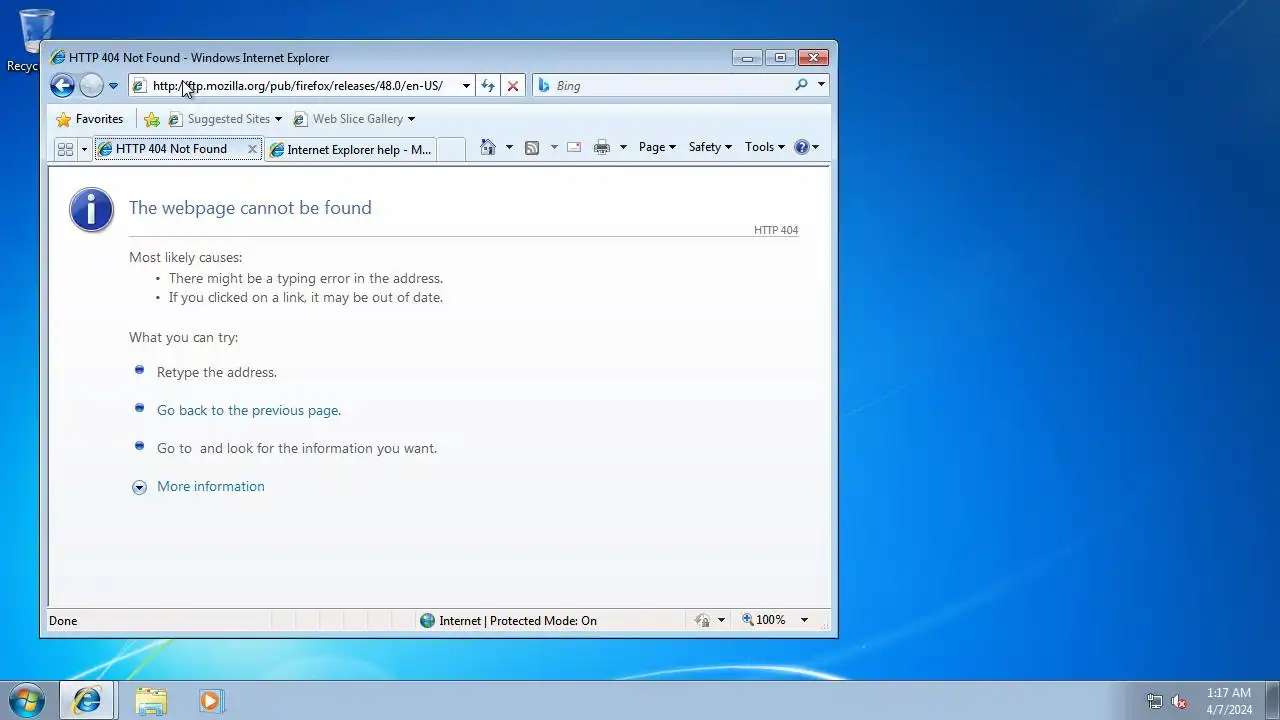Click the Quick Tabs grid icon
This screenshot has width=1280, height=720.
pos(66,149)
